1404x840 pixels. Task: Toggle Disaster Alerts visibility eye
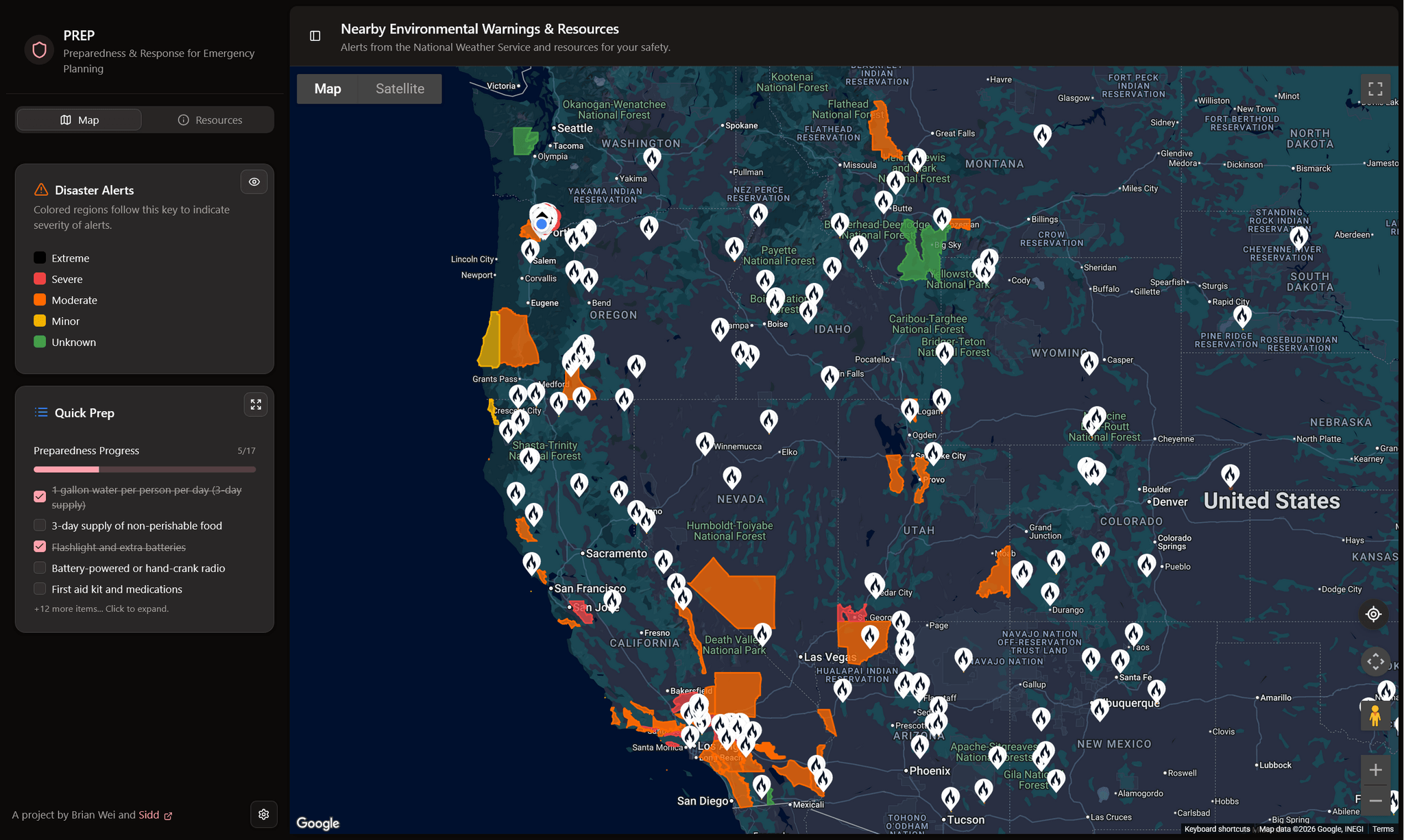254,182
